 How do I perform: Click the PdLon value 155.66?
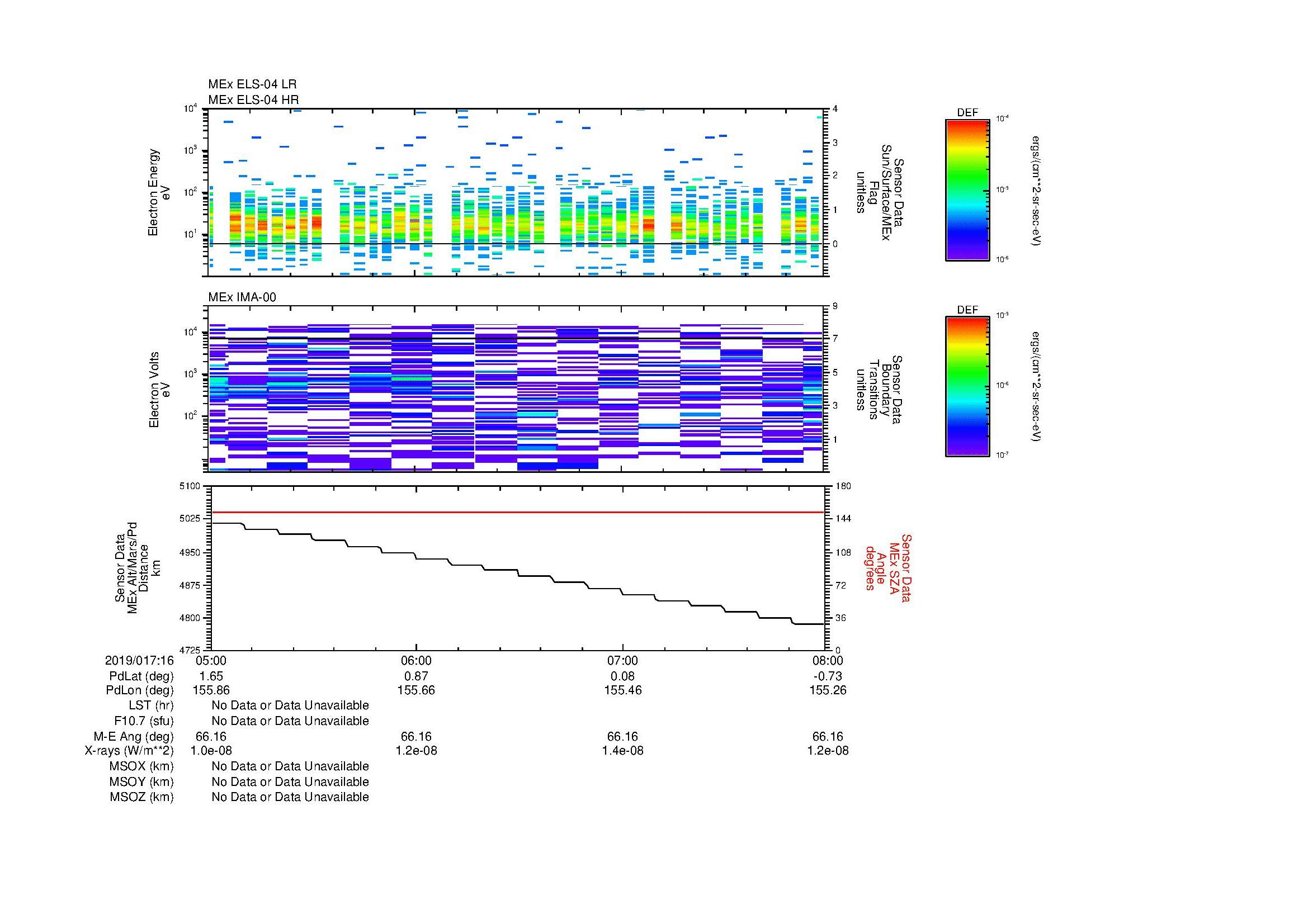tap(417, 690)
